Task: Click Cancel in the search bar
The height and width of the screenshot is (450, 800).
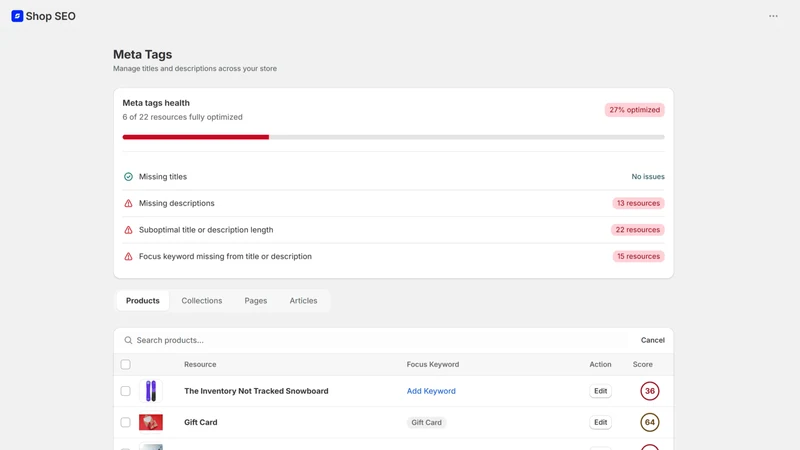Action: tap(653, 340)
